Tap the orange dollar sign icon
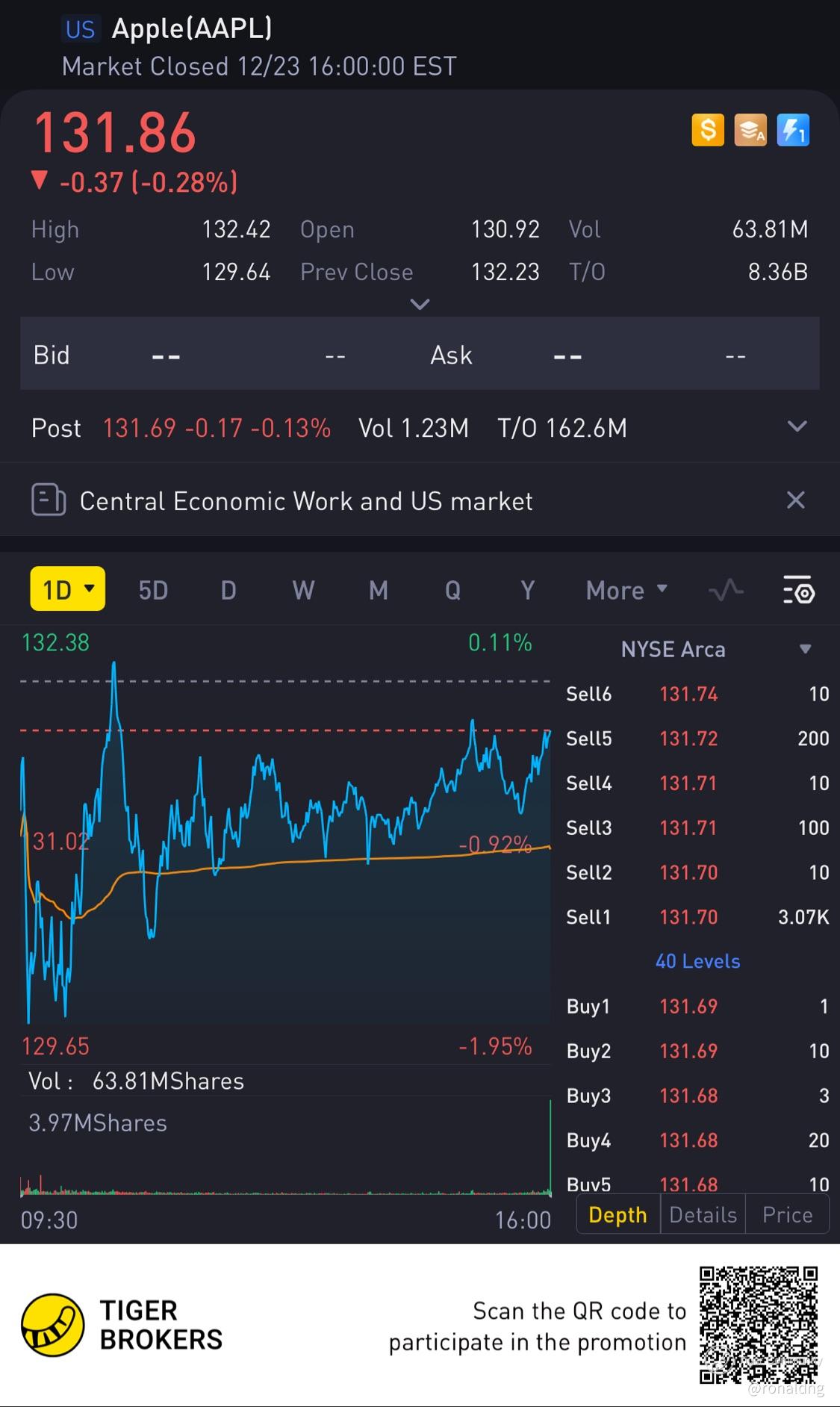This screenshot has width=840, height=1407. tap(707, 131)
